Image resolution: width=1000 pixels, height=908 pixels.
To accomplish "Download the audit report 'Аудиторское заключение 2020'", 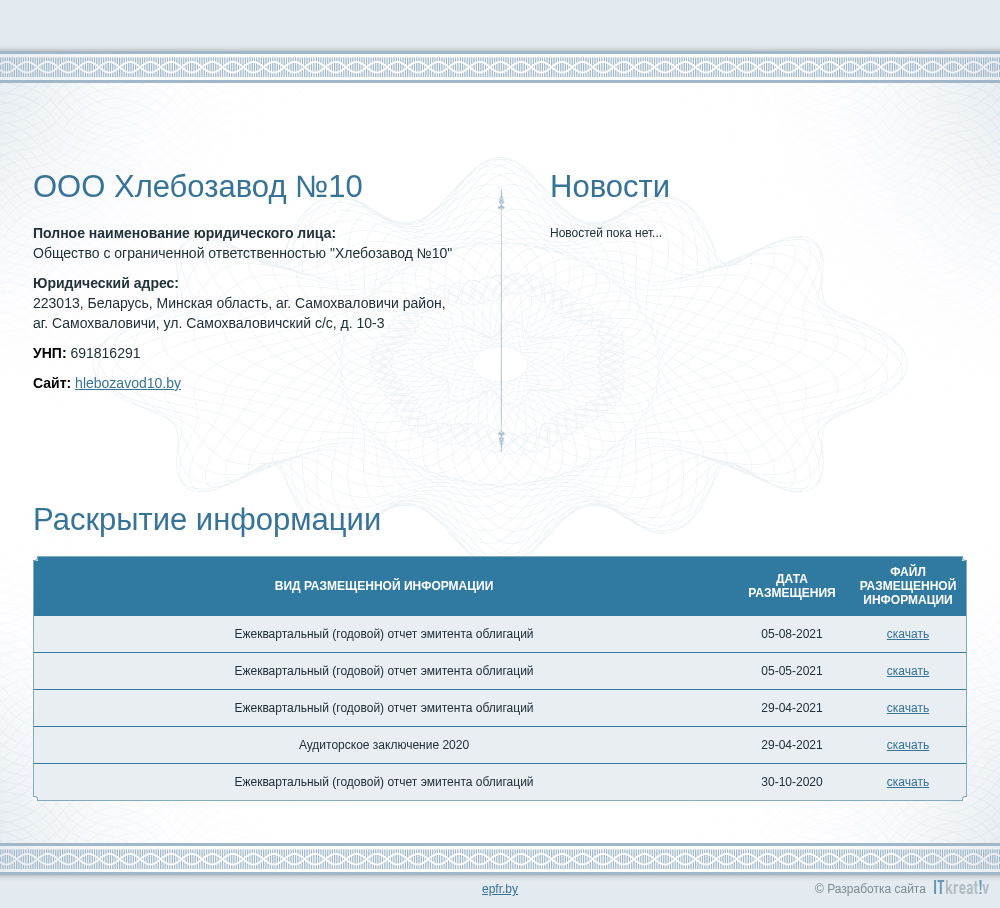I will 908,745.
